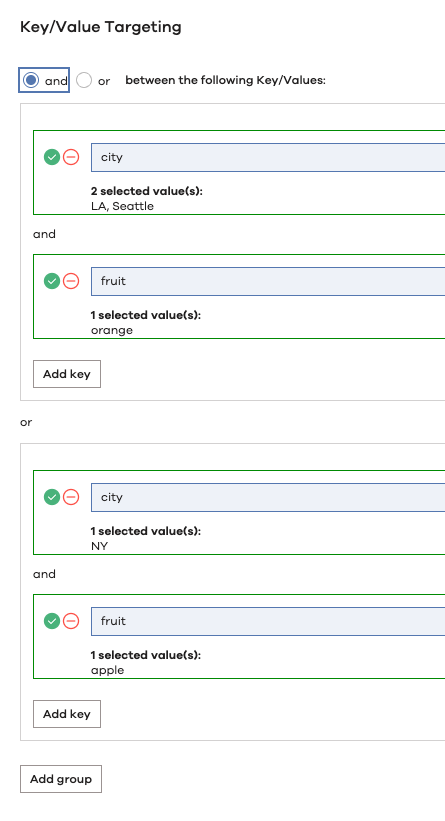Open fruit key field above apple
445x821 pixels.
pyautogui.click(x=268, y=622)
